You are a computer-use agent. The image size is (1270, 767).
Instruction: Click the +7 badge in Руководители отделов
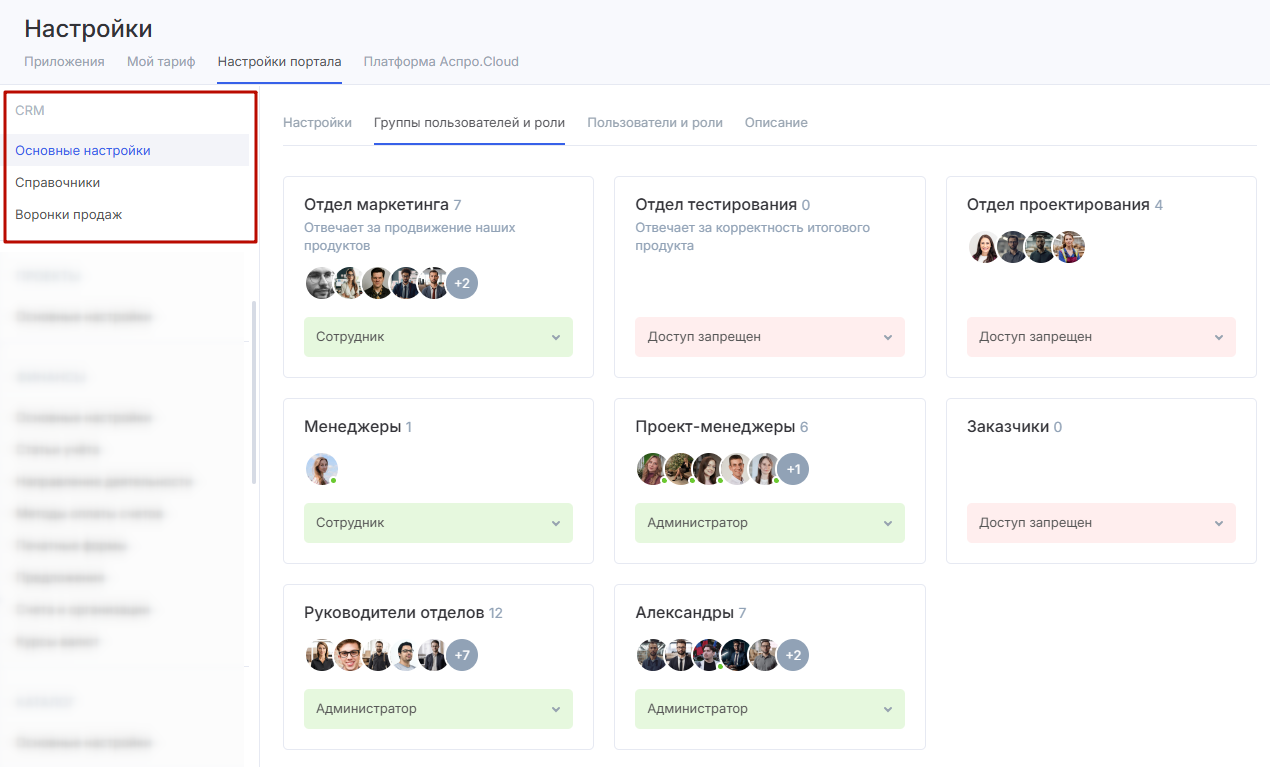click(462, 655)
